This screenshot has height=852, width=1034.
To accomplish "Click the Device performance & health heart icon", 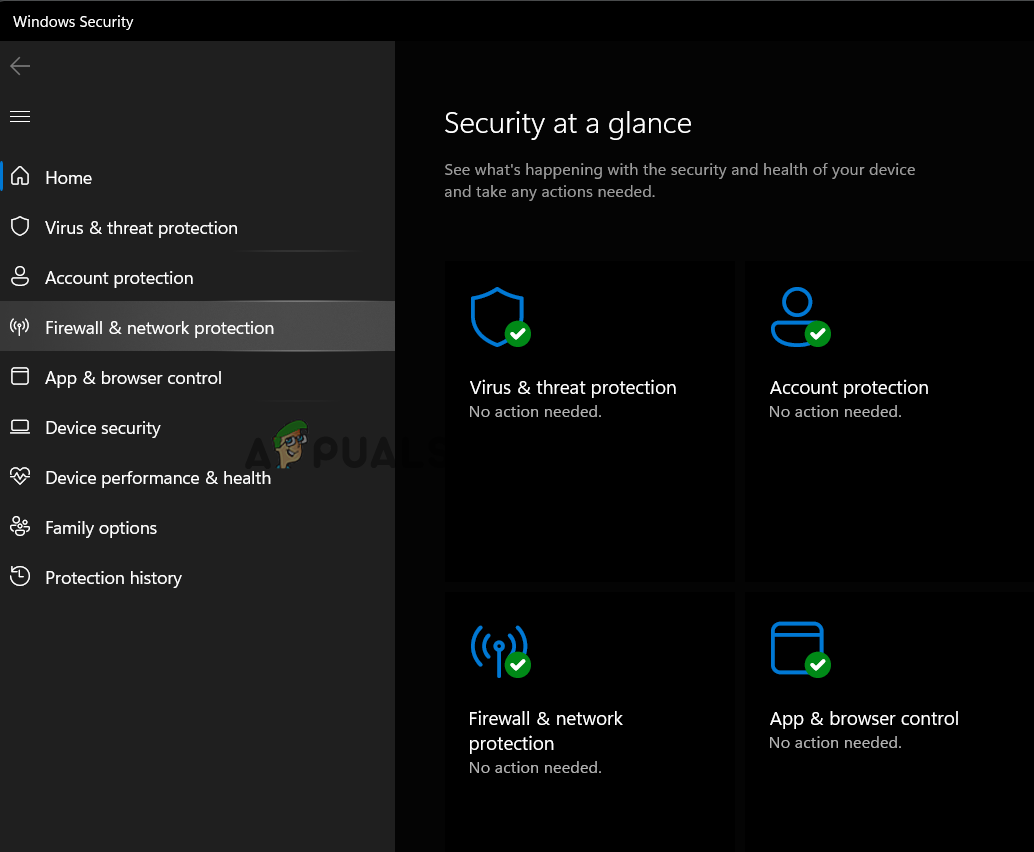I will (x=20, y=477).
